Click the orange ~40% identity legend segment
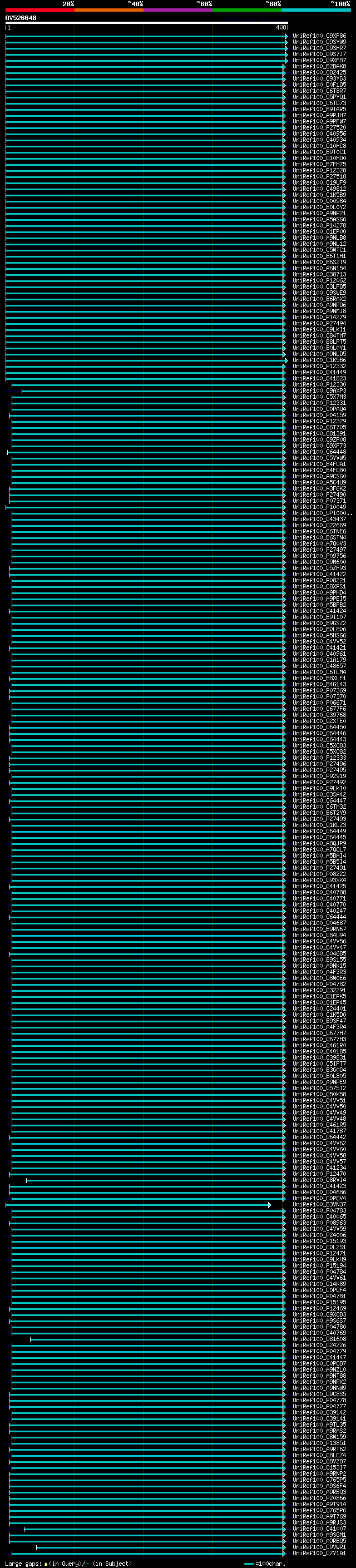Viewport: 356px width, 1568px height. pos(109,10)
